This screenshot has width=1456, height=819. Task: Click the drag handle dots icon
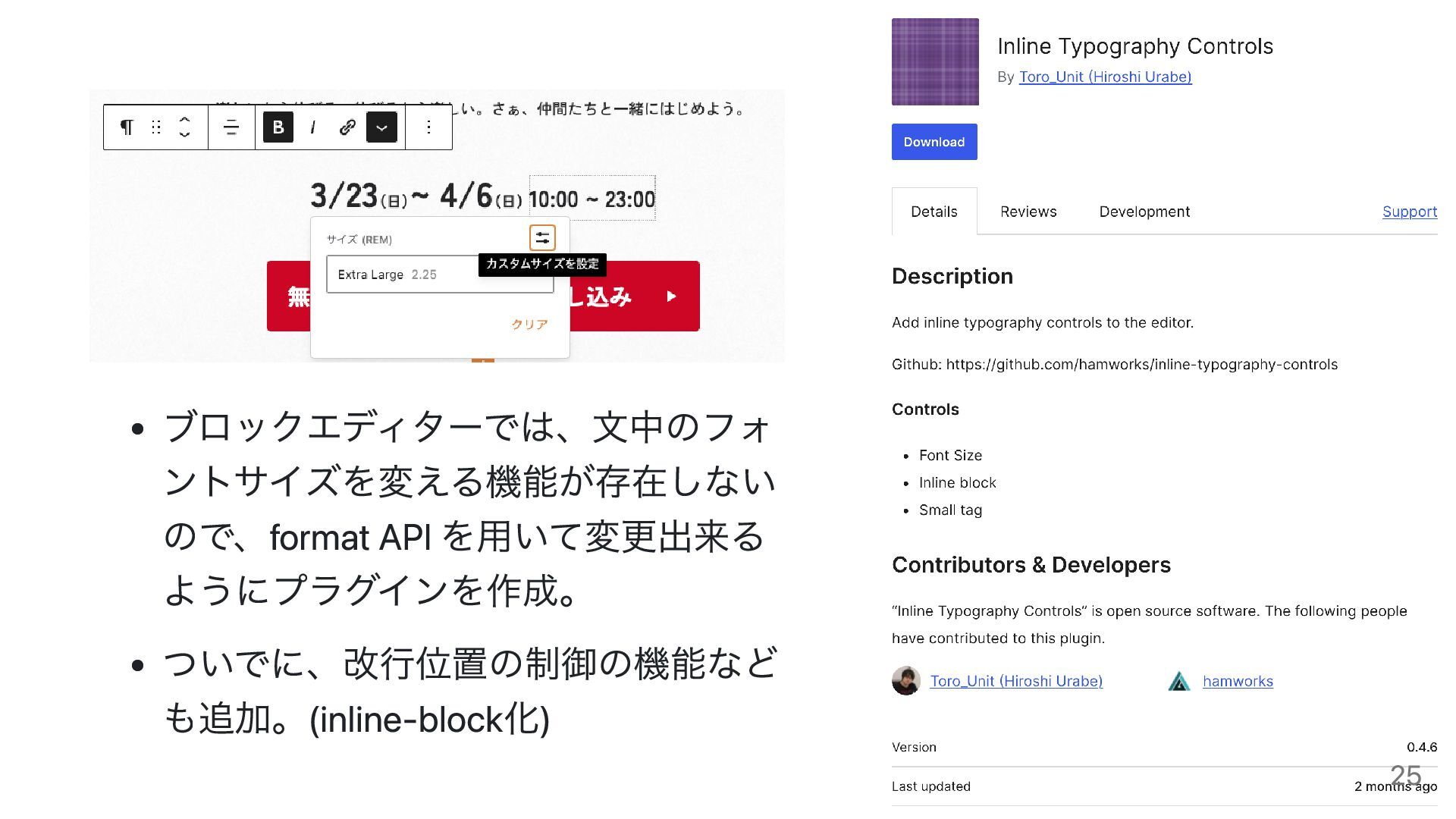156,127
